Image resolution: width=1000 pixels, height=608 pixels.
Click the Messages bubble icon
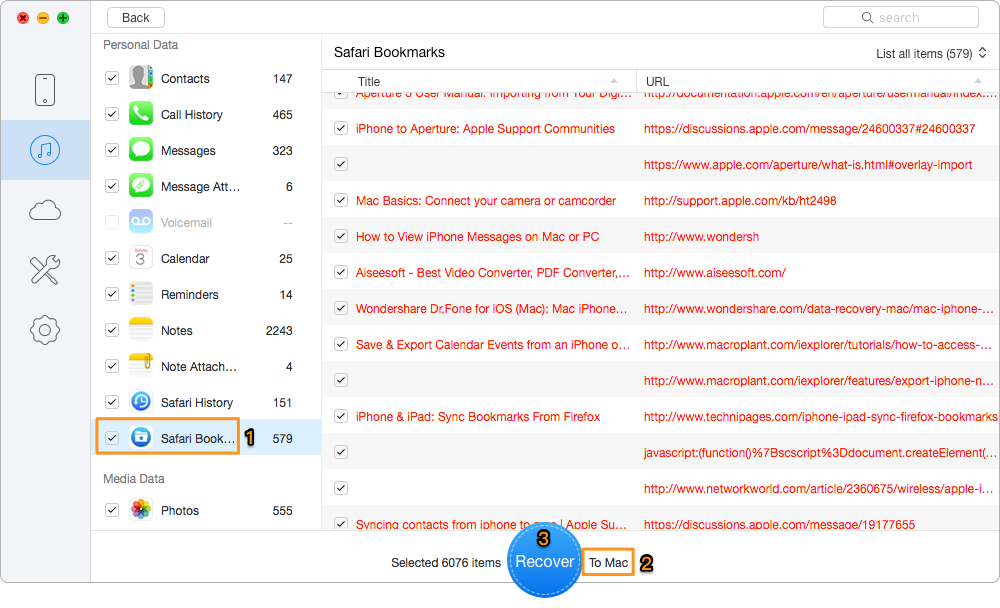141,151
